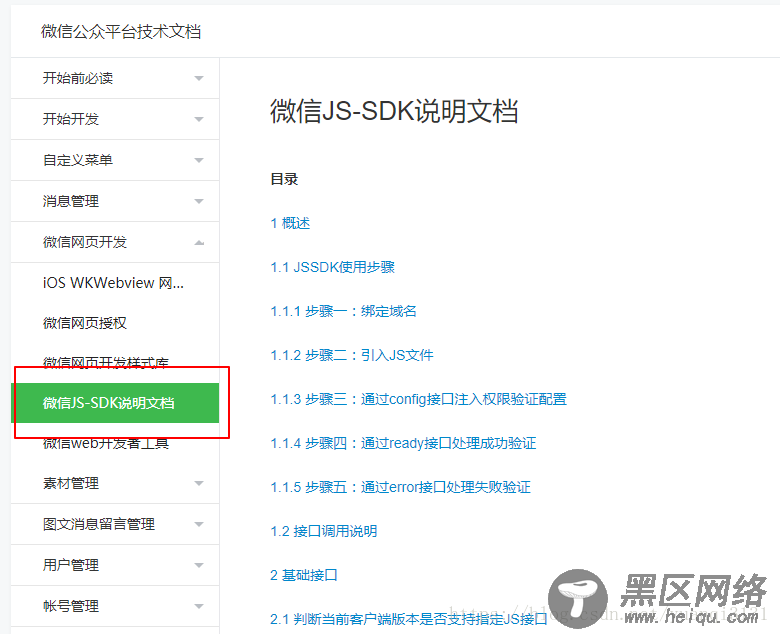780x634 pixels.
Task: Expand the 帐号管理 section arrow
Action: coord(199,606)
